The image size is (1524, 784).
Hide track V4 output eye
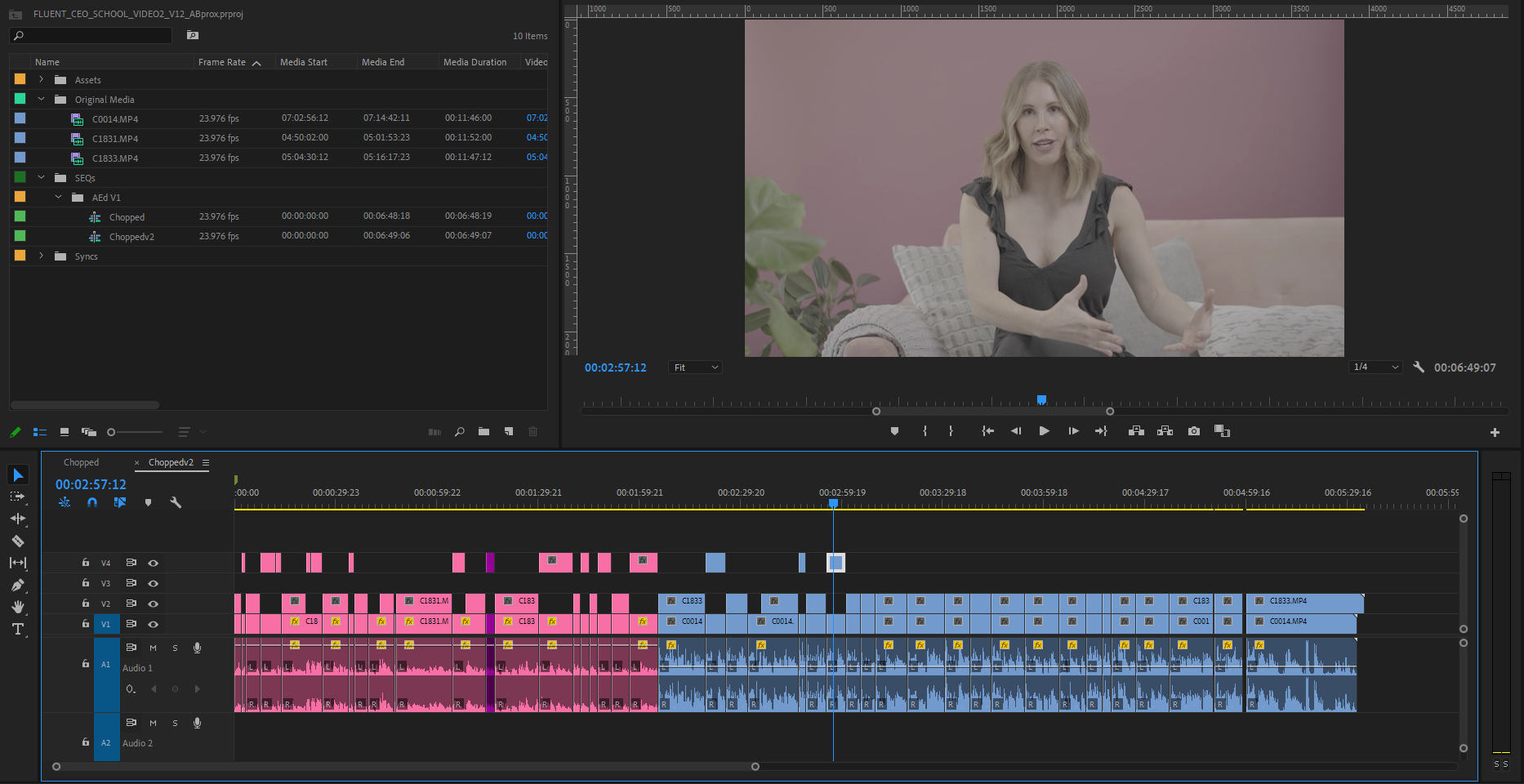tap(153, 563)
